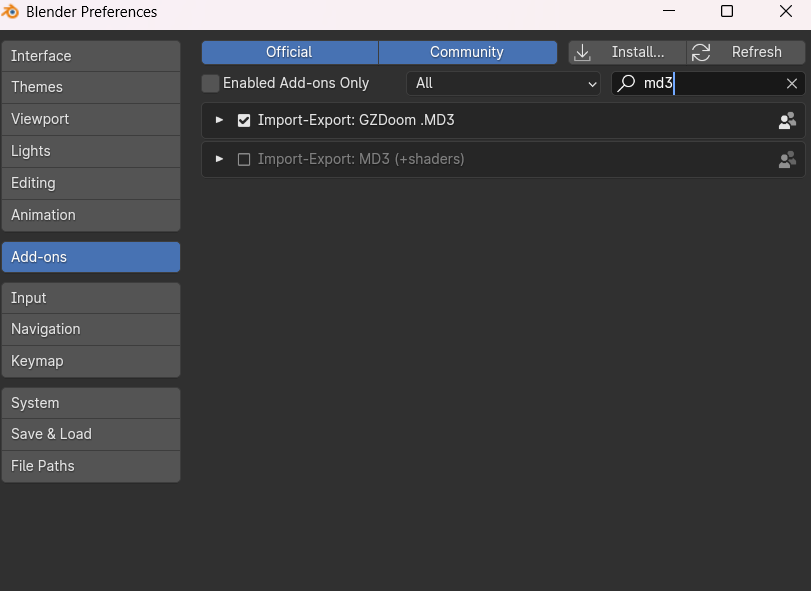
Task: Go to File Paths preferences
Action: pyautogui.click(x=91, y=466)
